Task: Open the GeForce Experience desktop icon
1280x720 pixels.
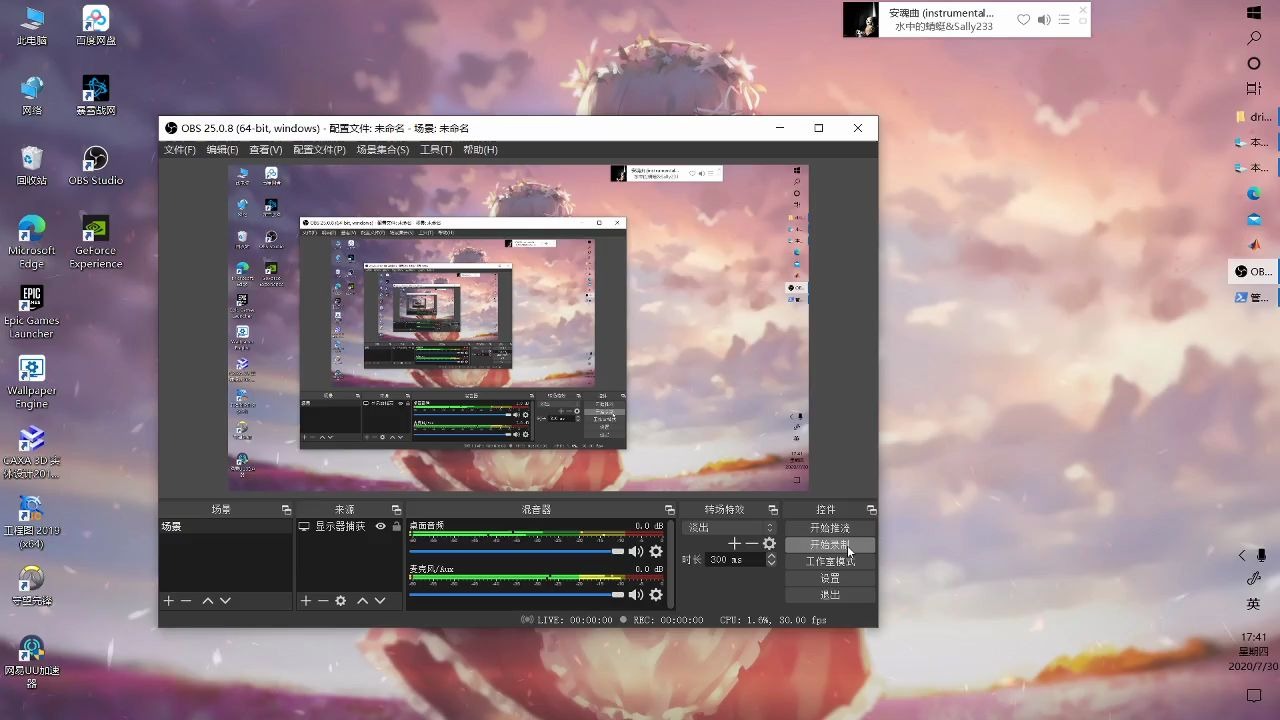Action: 96,242
